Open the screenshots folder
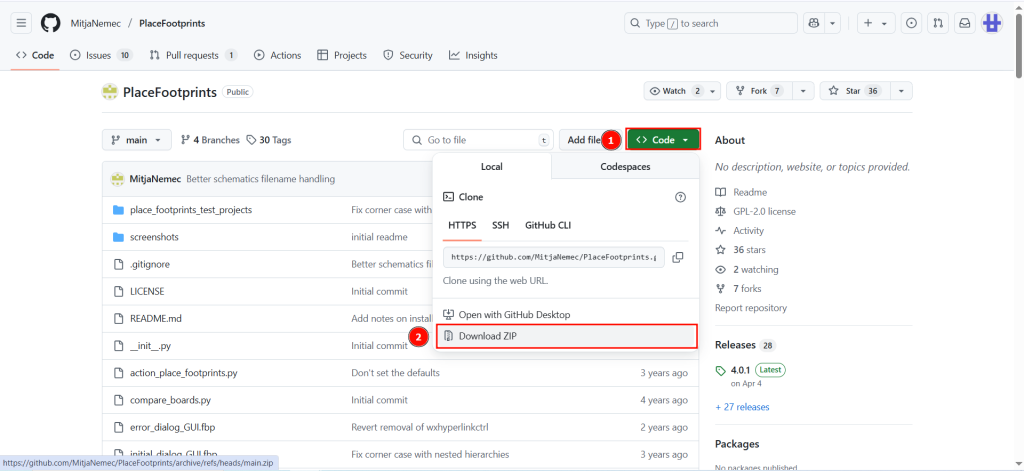The image size is (1024, 471). pyautogui.click(x=154, y=237)
